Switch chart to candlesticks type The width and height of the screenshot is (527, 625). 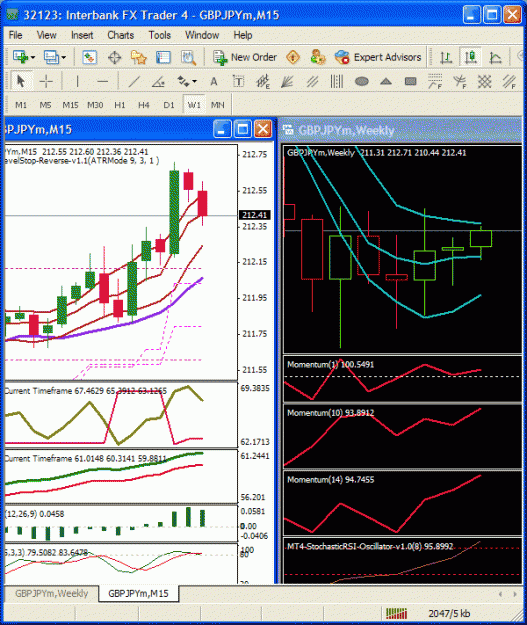point(470,57)
